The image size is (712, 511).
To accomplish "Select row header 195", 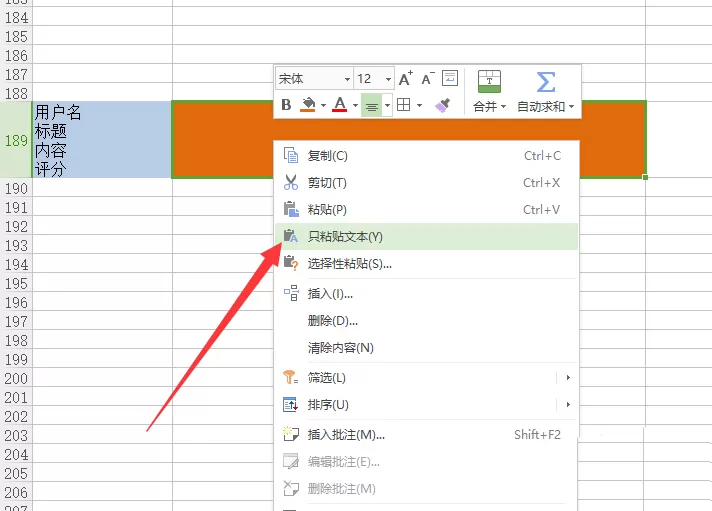I will 16,283.
